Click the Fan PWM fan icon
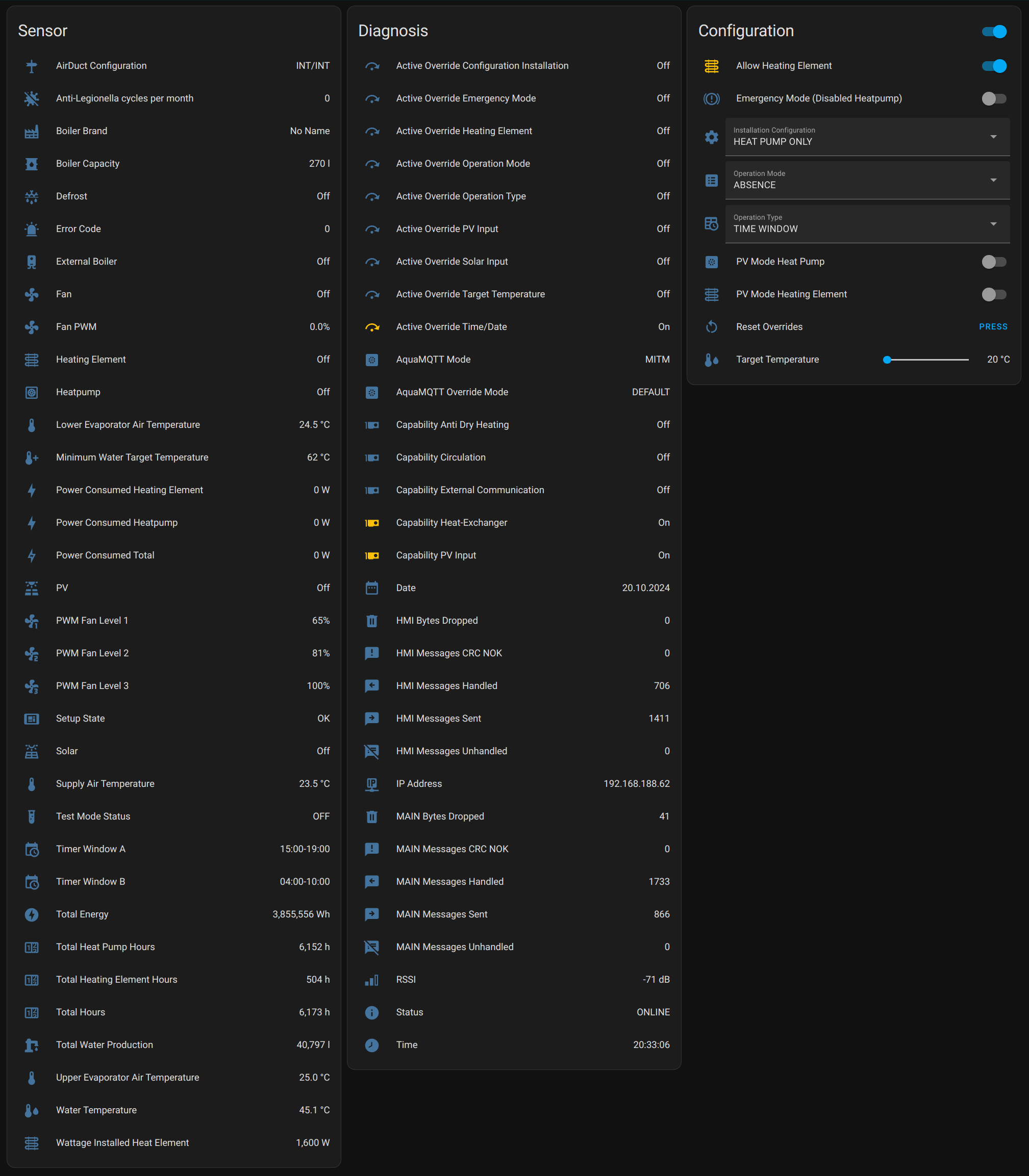This screenshot has height=1176, width=1029. [32, 327]
